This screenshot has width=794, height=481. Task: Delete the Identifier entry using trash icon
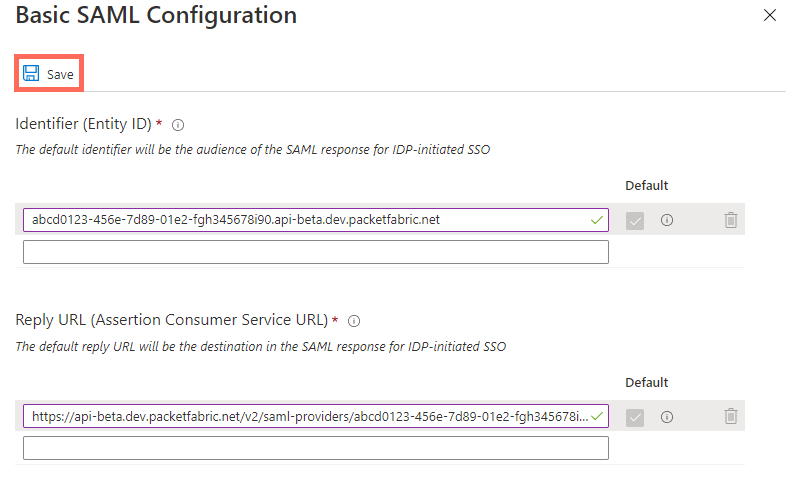731,220
